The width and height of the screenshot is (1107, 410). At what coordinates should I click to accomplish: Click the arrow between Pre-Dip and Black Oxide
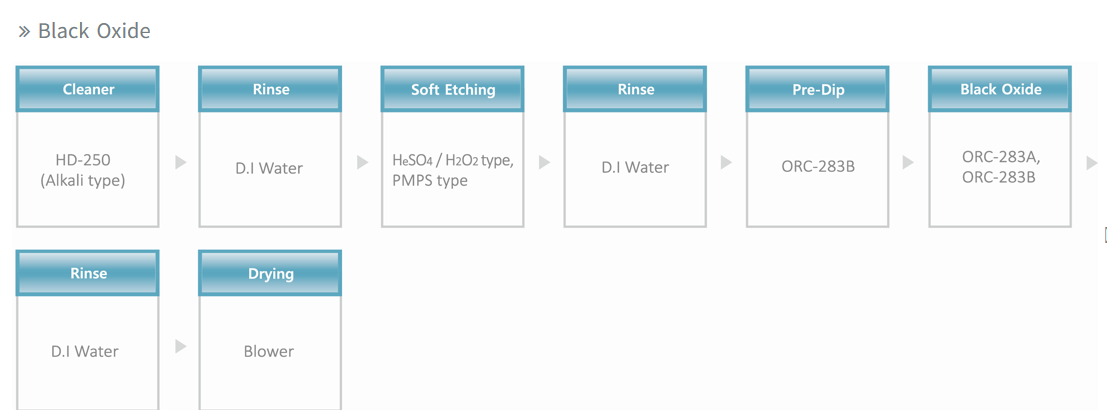click(x=909, y=162)
